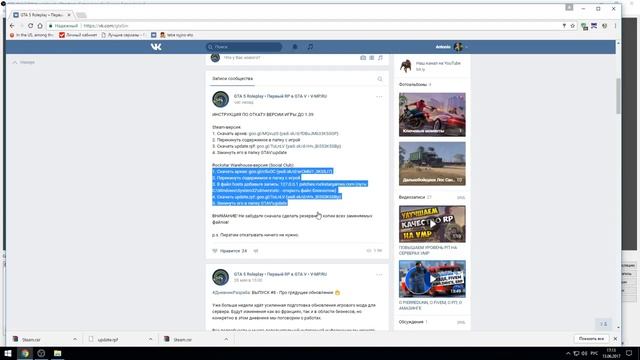Open the three-dot menu of the second post
The width and height of the screenshot is (640, 360).
tap(379, 275)
